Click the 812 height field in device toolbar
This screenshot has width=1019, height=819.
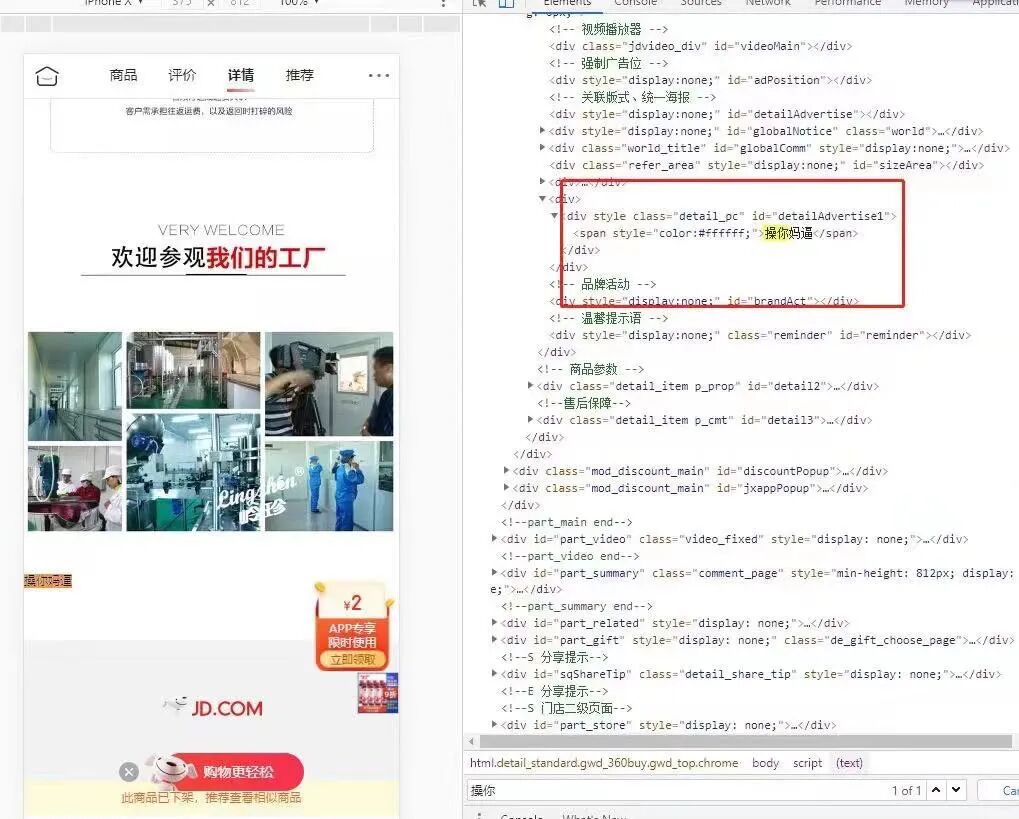[239, 3]
